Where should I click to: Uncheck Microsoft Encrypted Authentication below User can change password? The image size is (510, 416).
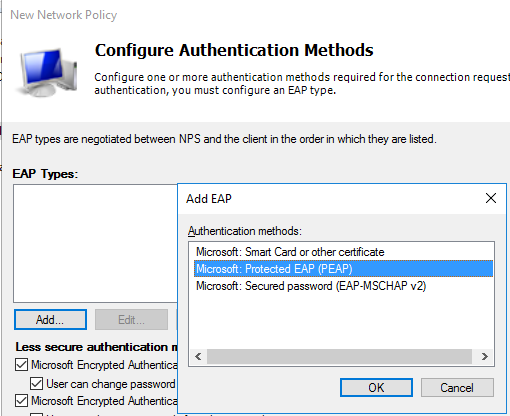click(x=21, y=401)
